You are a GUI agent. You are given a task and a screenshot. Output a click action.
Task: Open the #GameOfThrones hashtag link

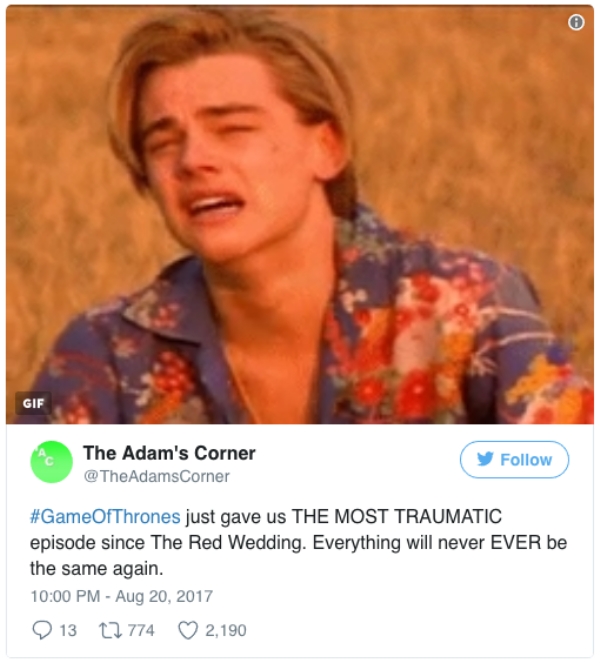105,516
